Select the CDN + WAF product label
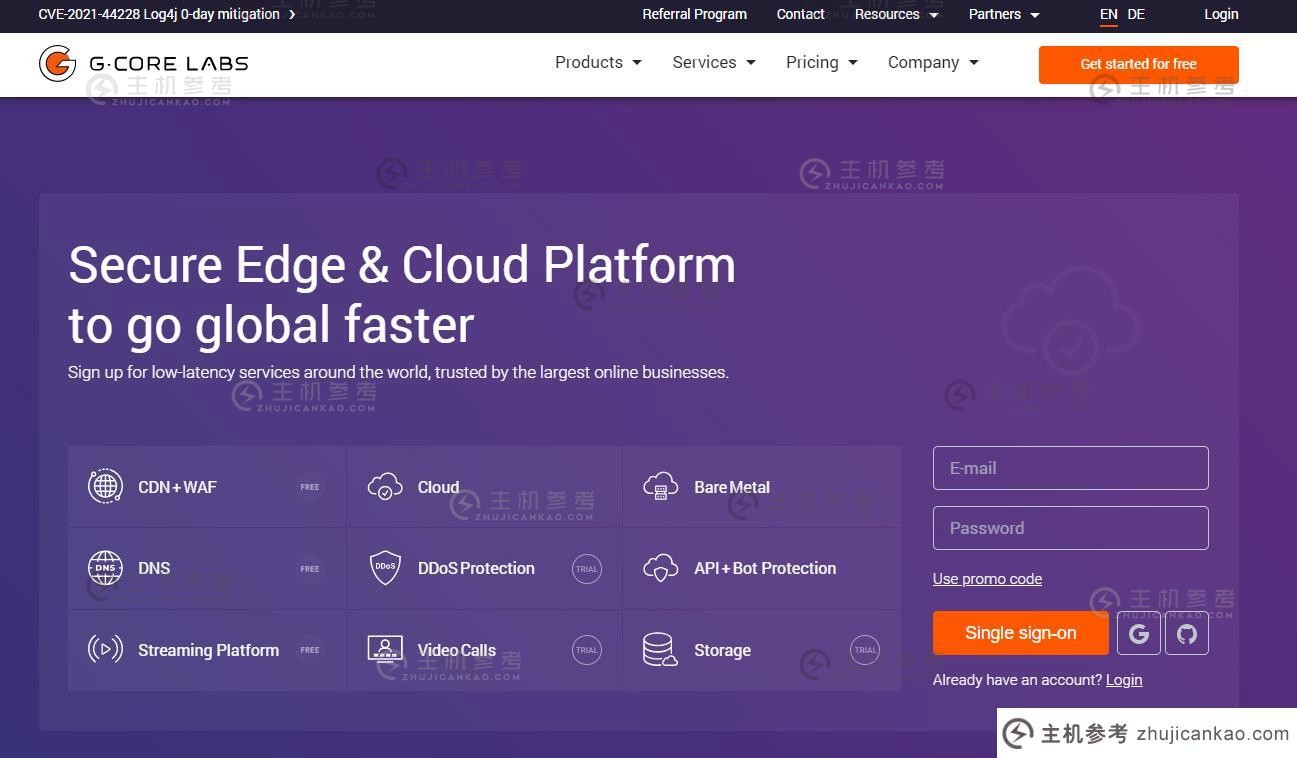 click(177, 487)
